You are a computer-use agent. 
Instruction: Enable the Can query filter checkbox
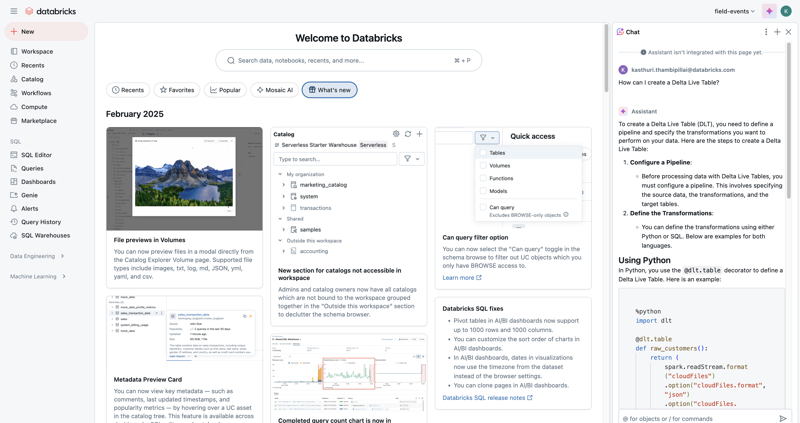(483, 207)
